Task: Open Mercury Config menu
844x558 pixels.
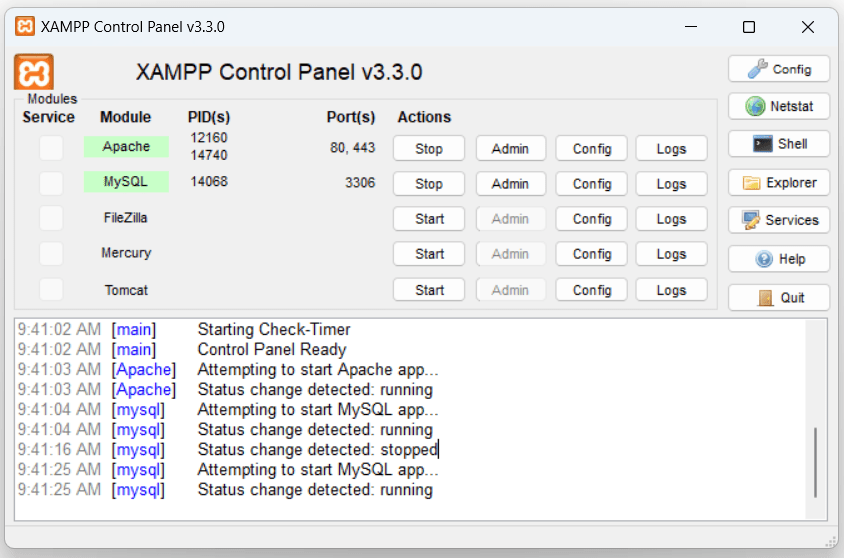Action: coord(592,253)
